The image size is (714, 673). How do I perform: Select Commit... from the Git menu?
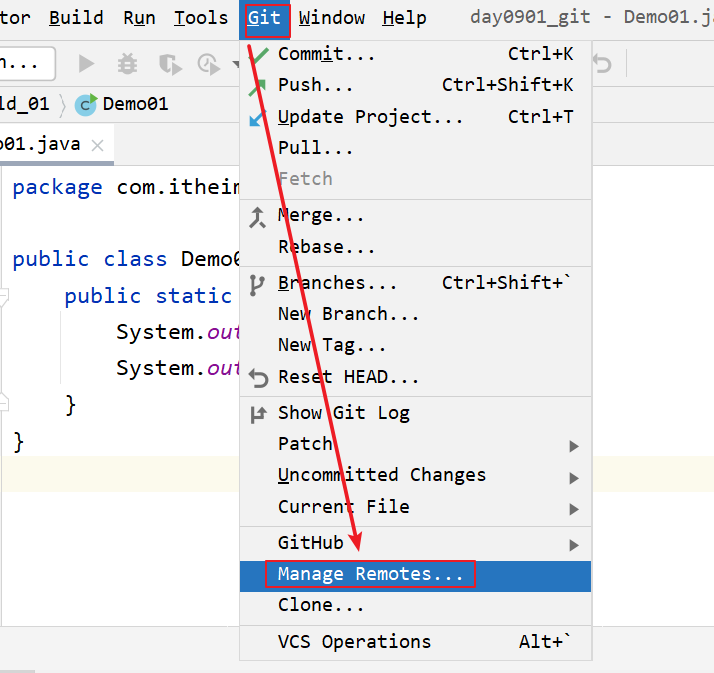[x=326, y=54]
